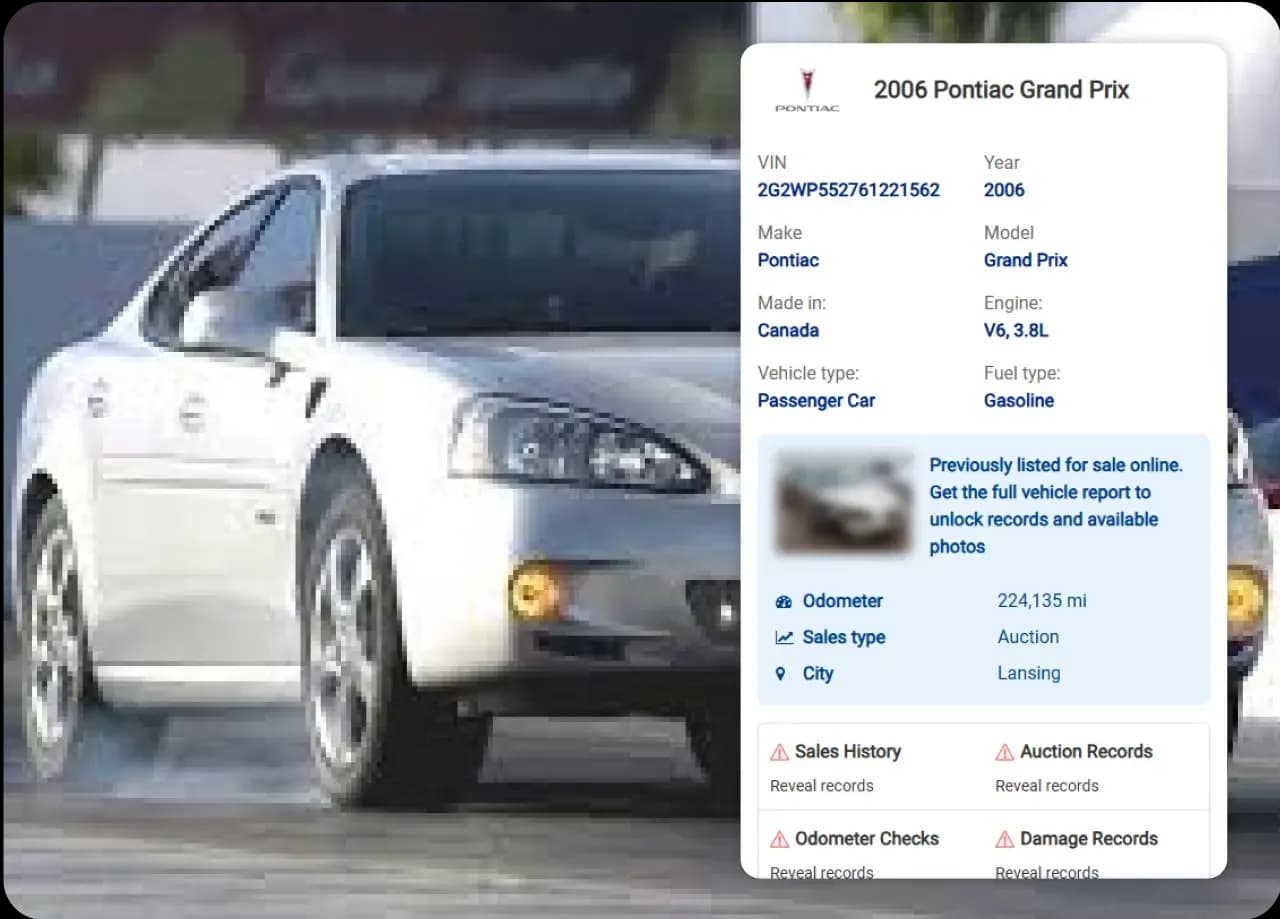Open the blurred vehicle listing thumbnail
Viewport: 1280px width, 919px height.
tap(843, 505)
